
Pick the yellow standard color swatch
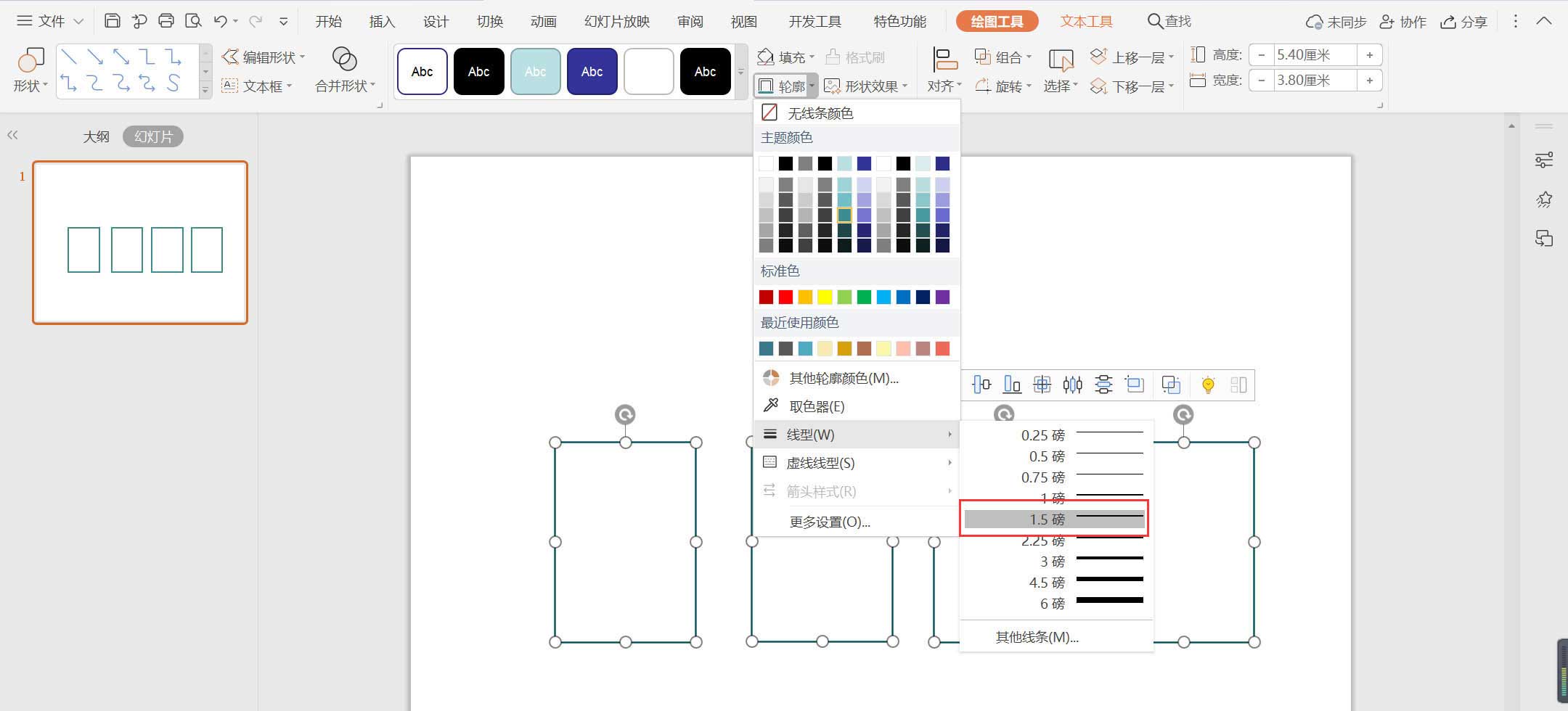(x=825, y=297)
